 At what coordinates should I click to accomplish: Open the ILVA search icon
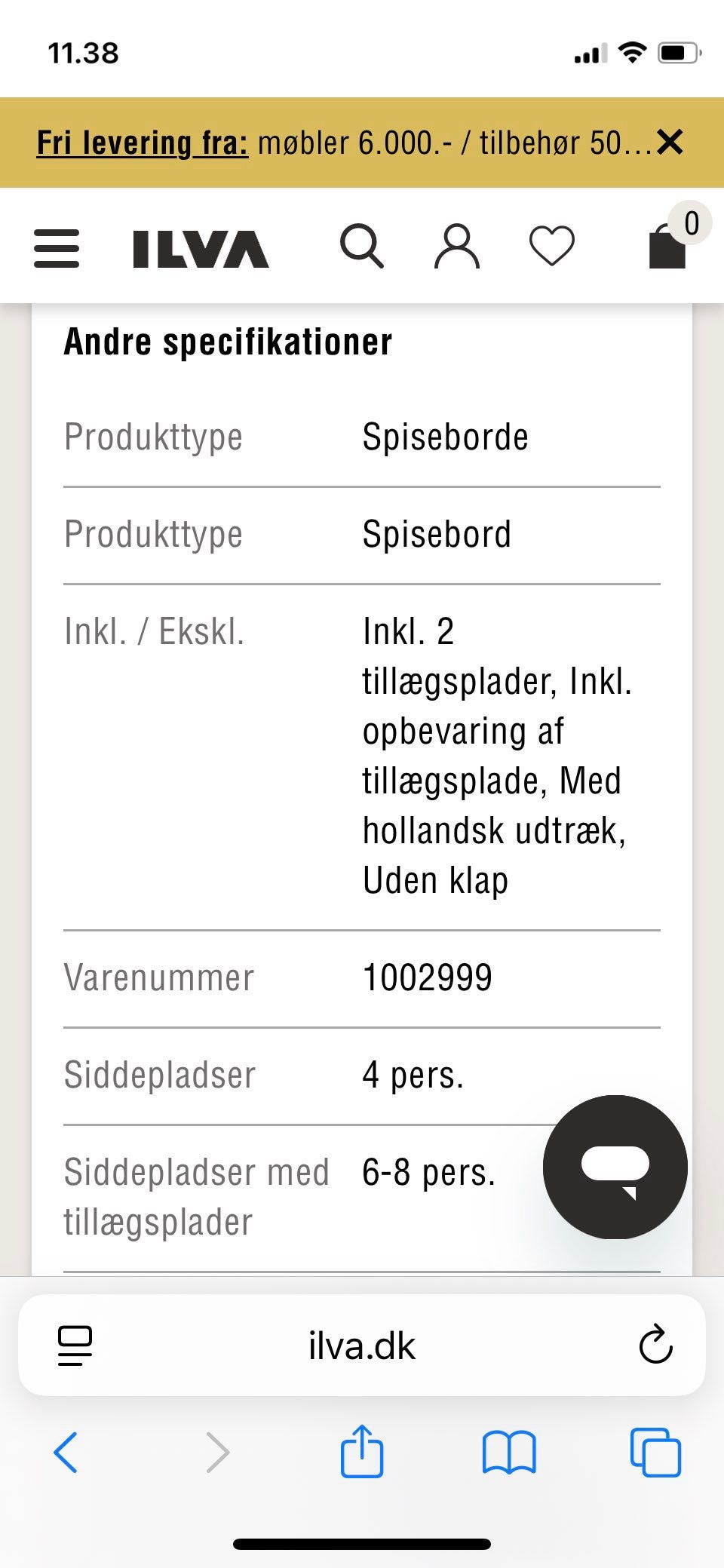(362, 247)
